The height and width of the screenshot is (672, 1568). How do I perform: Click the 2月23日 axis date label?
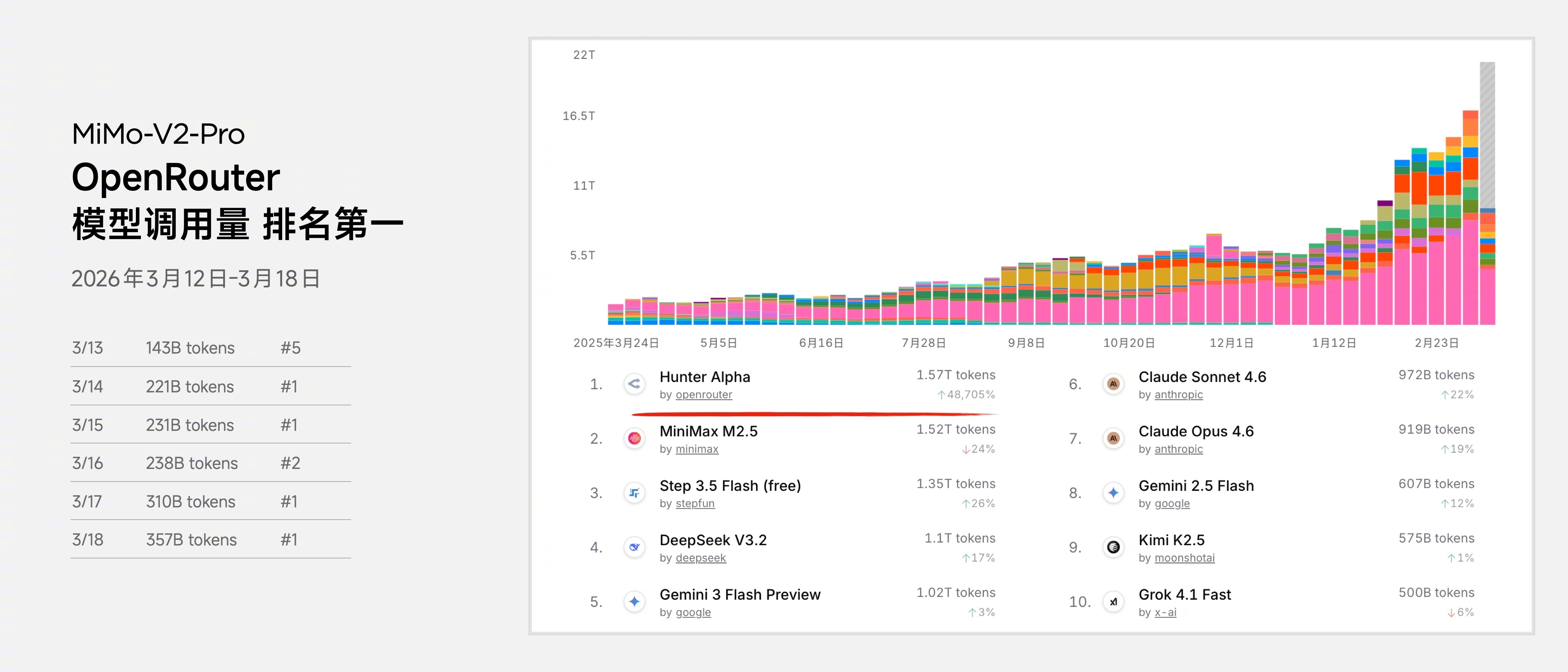[x=1436, y=343]
